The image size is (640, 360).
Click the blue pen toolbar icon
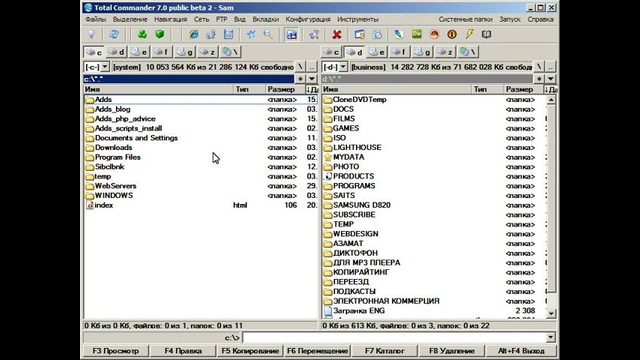click(x=399, y=34)
